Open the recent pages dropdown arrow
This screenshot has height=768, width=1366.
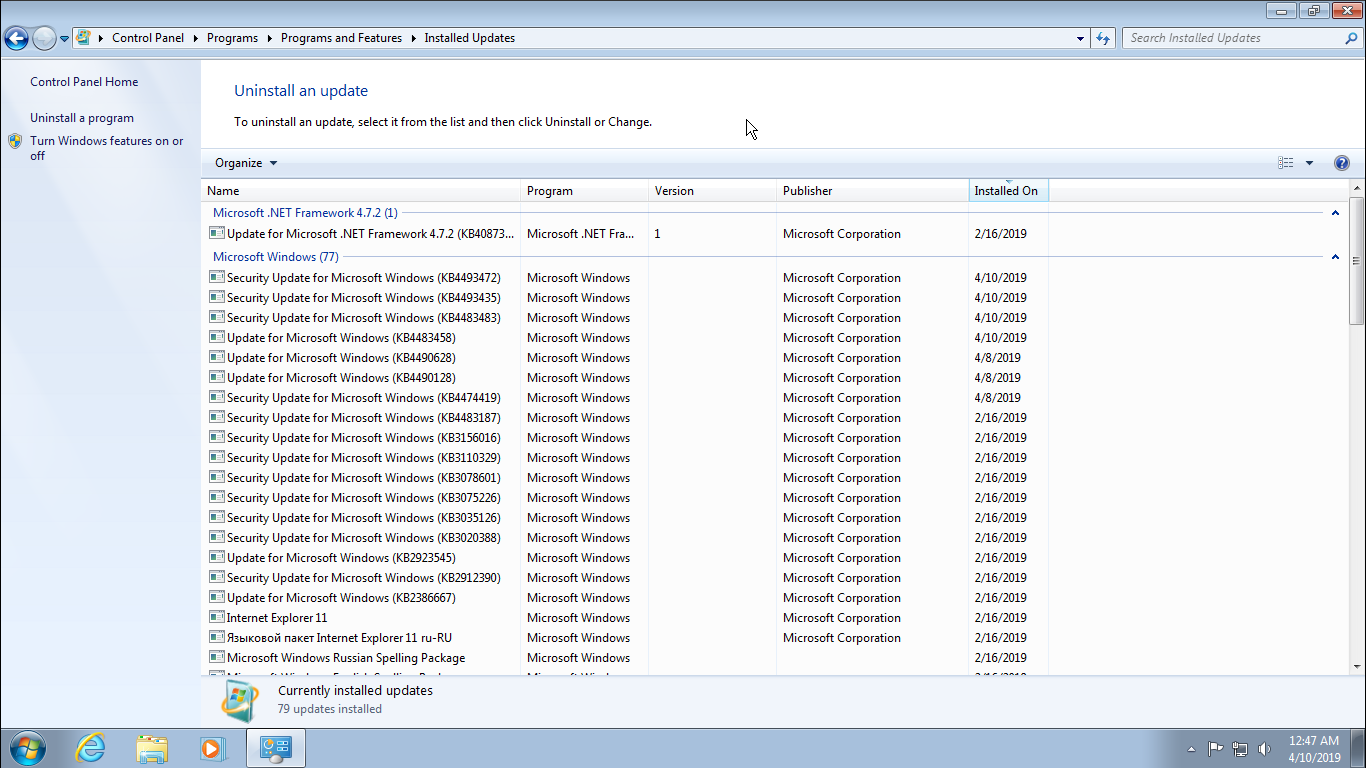click(x=65, y=39)
